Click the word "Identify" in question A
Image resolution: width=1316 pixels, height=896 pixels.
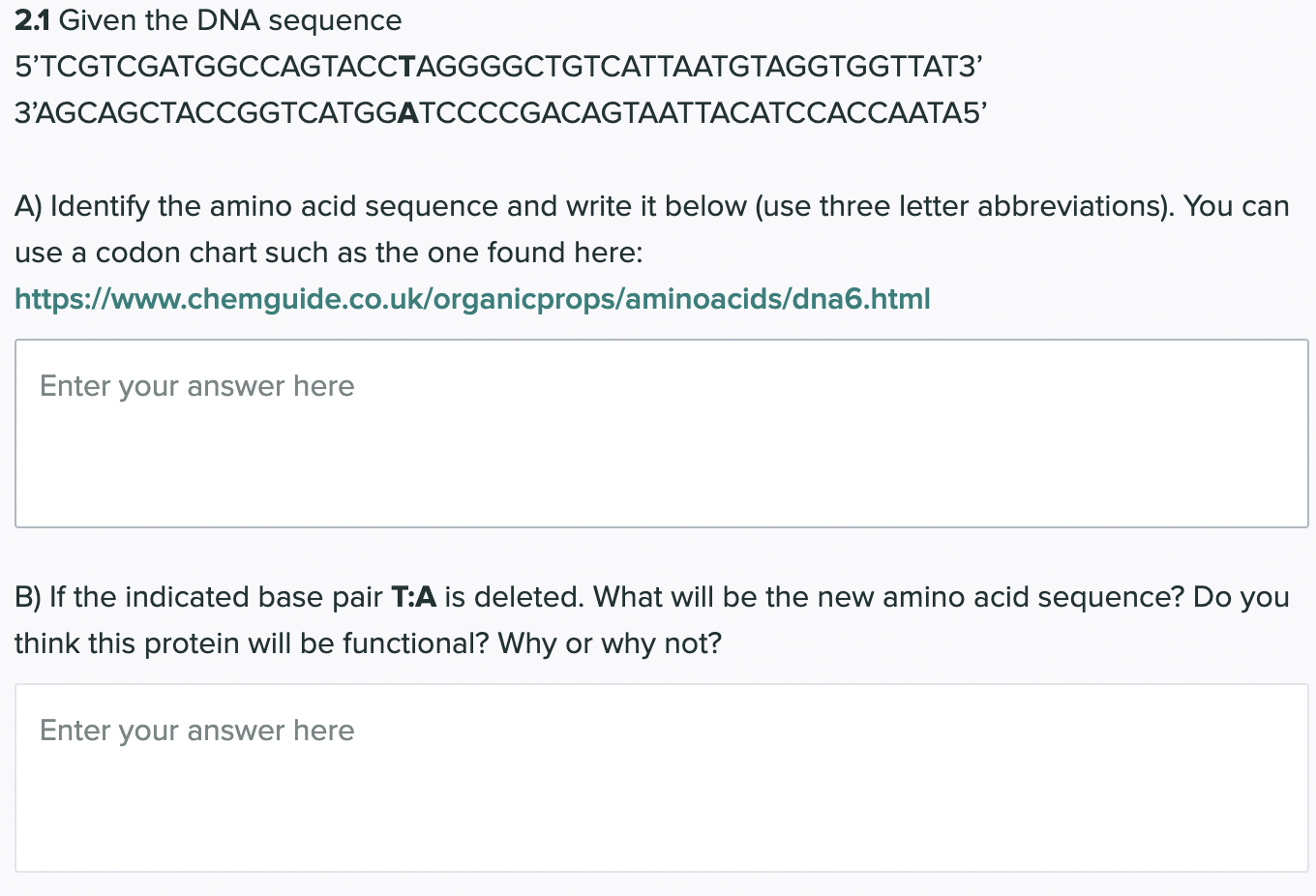pos(100,206)
